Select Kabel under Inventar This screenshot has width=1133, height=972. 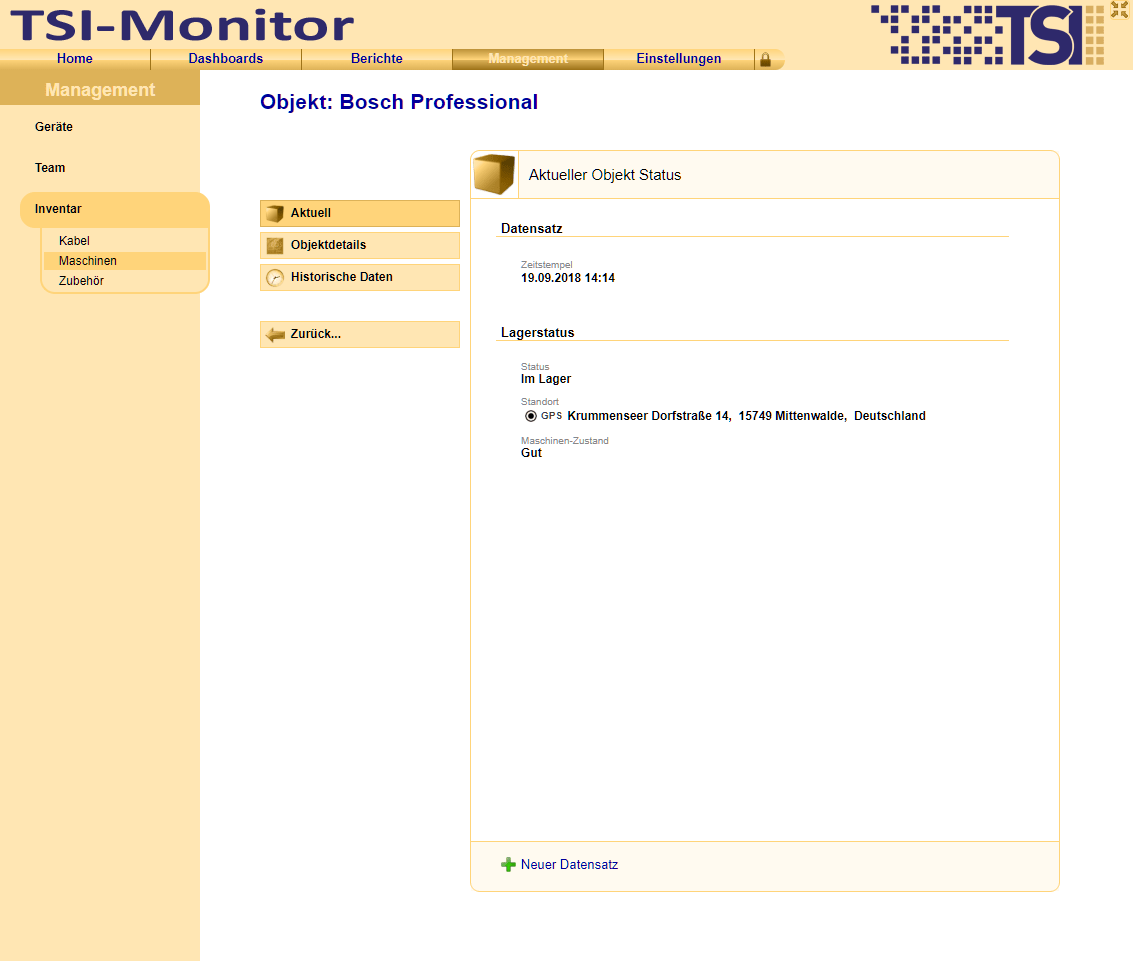[74, 241]
